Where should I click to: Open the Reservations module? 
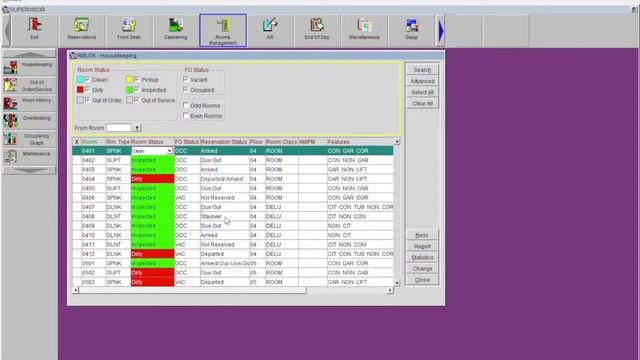click(x=82, y=30)
